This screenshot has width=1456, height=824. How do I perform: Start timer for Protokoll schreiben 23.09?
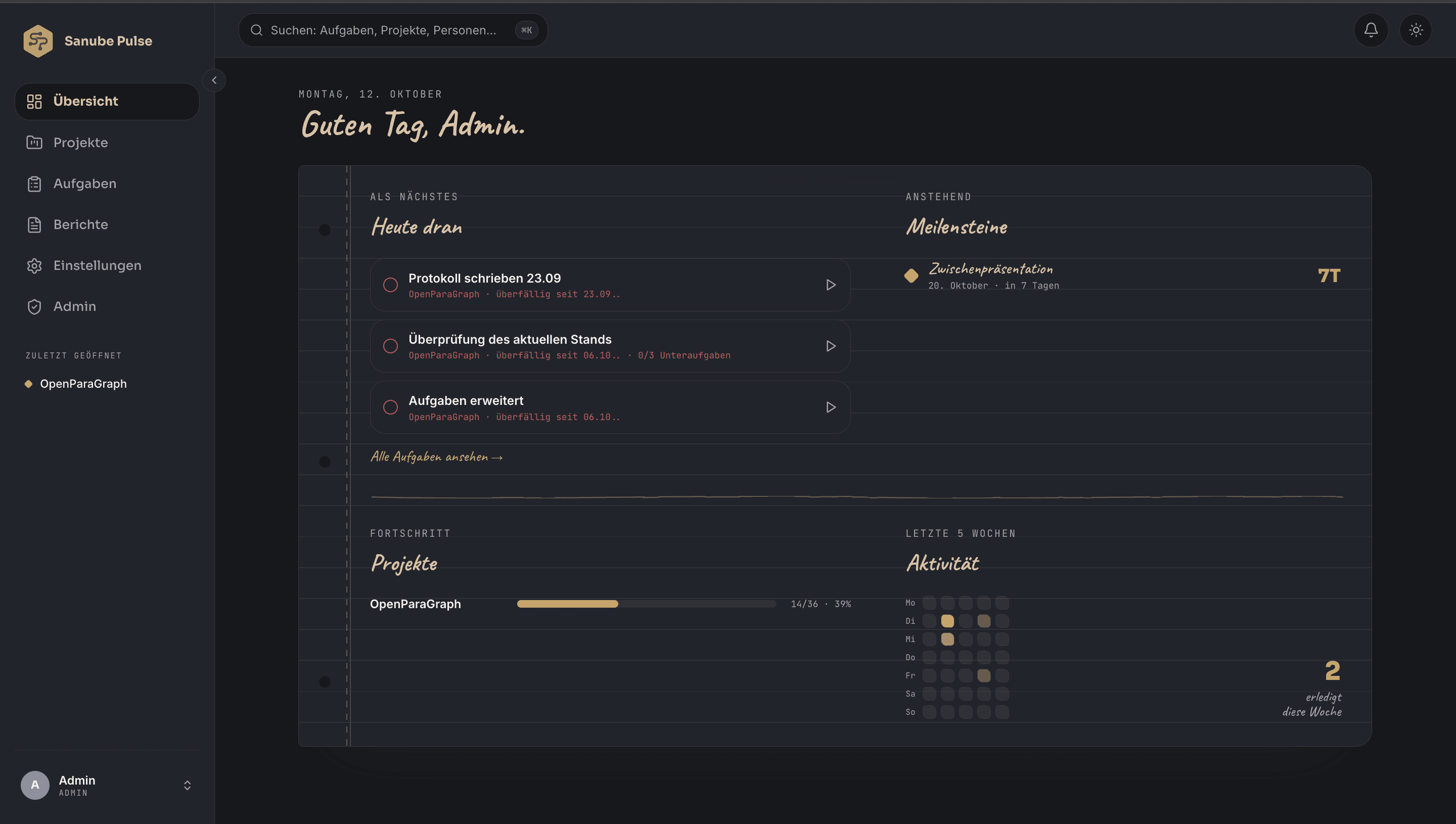[x=830, y=285]
